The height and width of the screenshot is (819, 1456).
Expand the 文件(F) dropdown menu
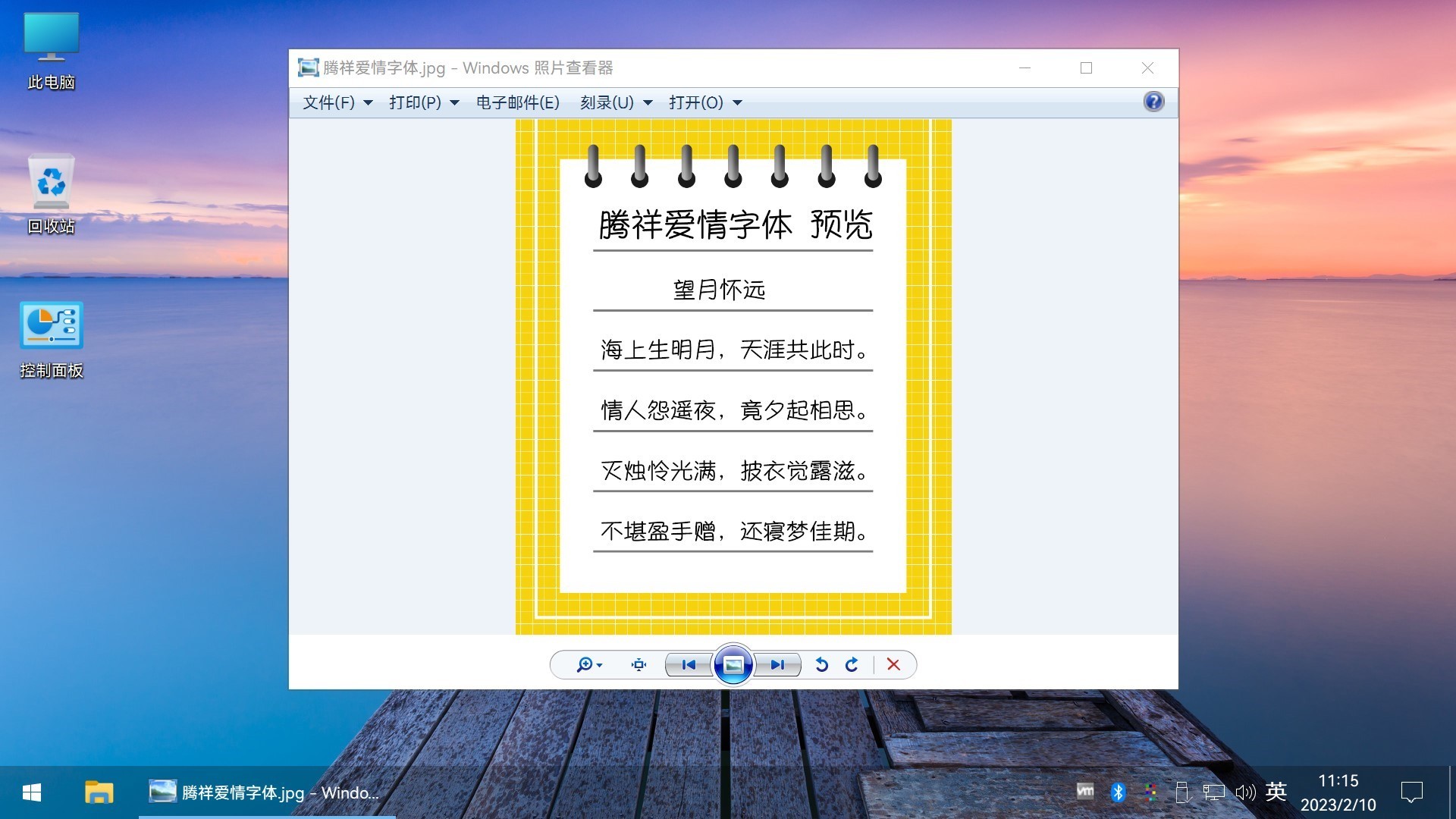(337, 102)
